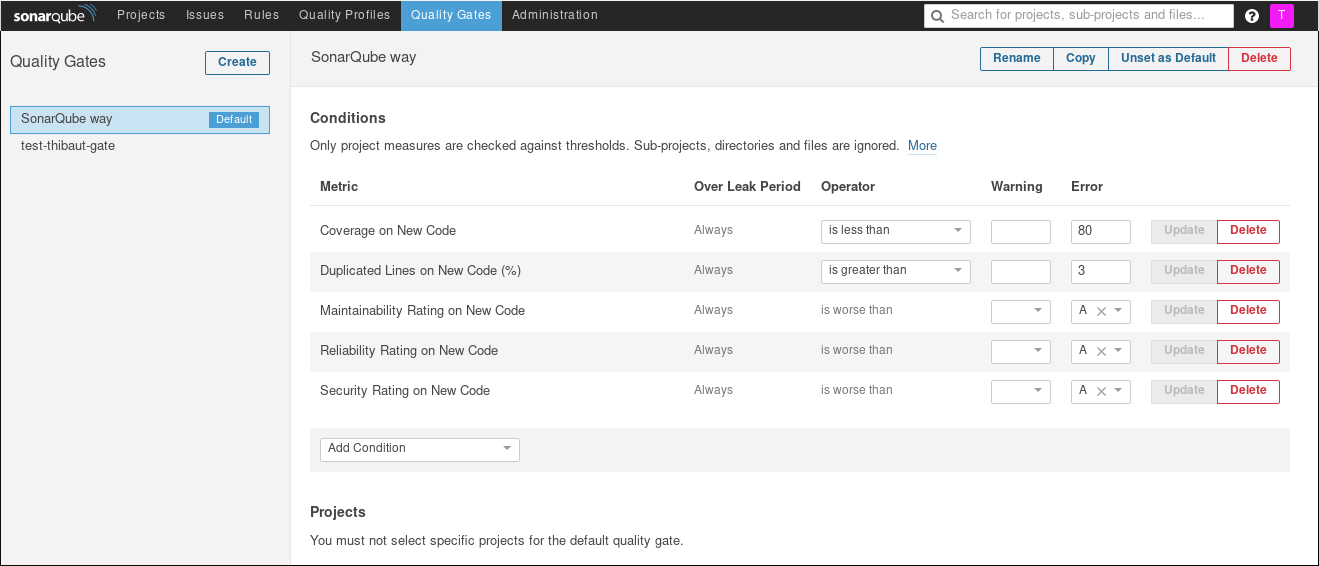The image size is (1319, 566).
Task: Go to the Rules menu
Action: pyautogui.click(x=261, y=15)
